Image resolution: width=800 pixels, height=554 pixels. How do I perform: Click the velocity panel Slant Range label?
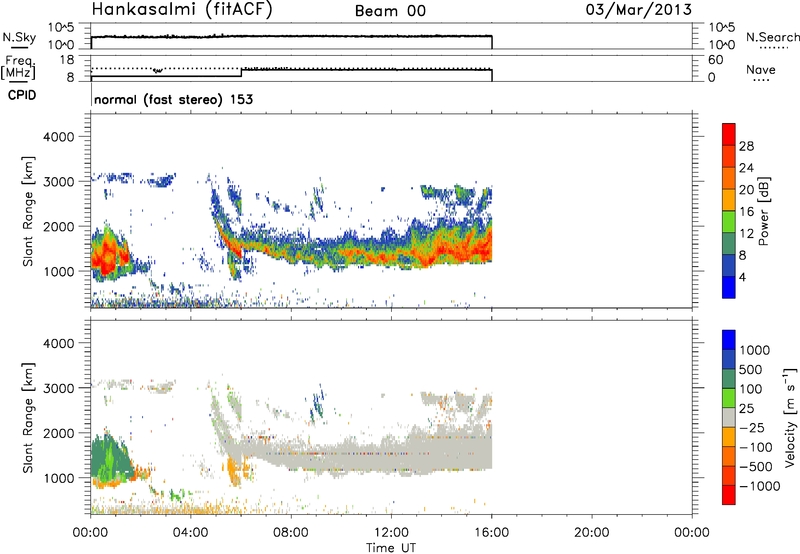pos(28,417)
